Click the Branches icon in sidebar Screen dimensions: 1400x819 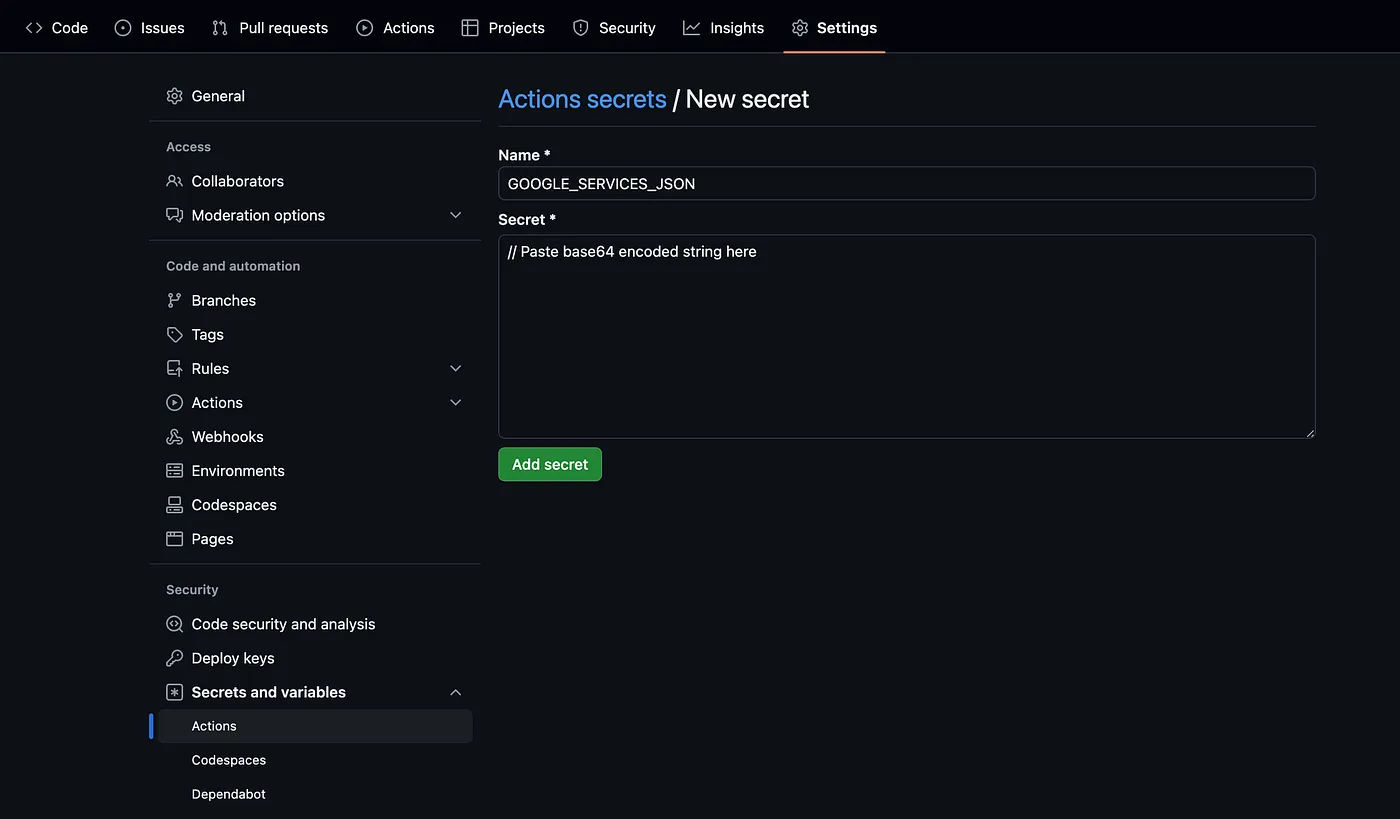click(175, 301)
